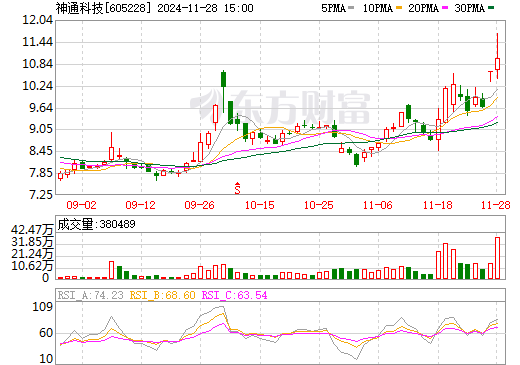Click the RSI_C:63.54 indicator label
This screenshot has height=365, width=520.
[235, 295]
